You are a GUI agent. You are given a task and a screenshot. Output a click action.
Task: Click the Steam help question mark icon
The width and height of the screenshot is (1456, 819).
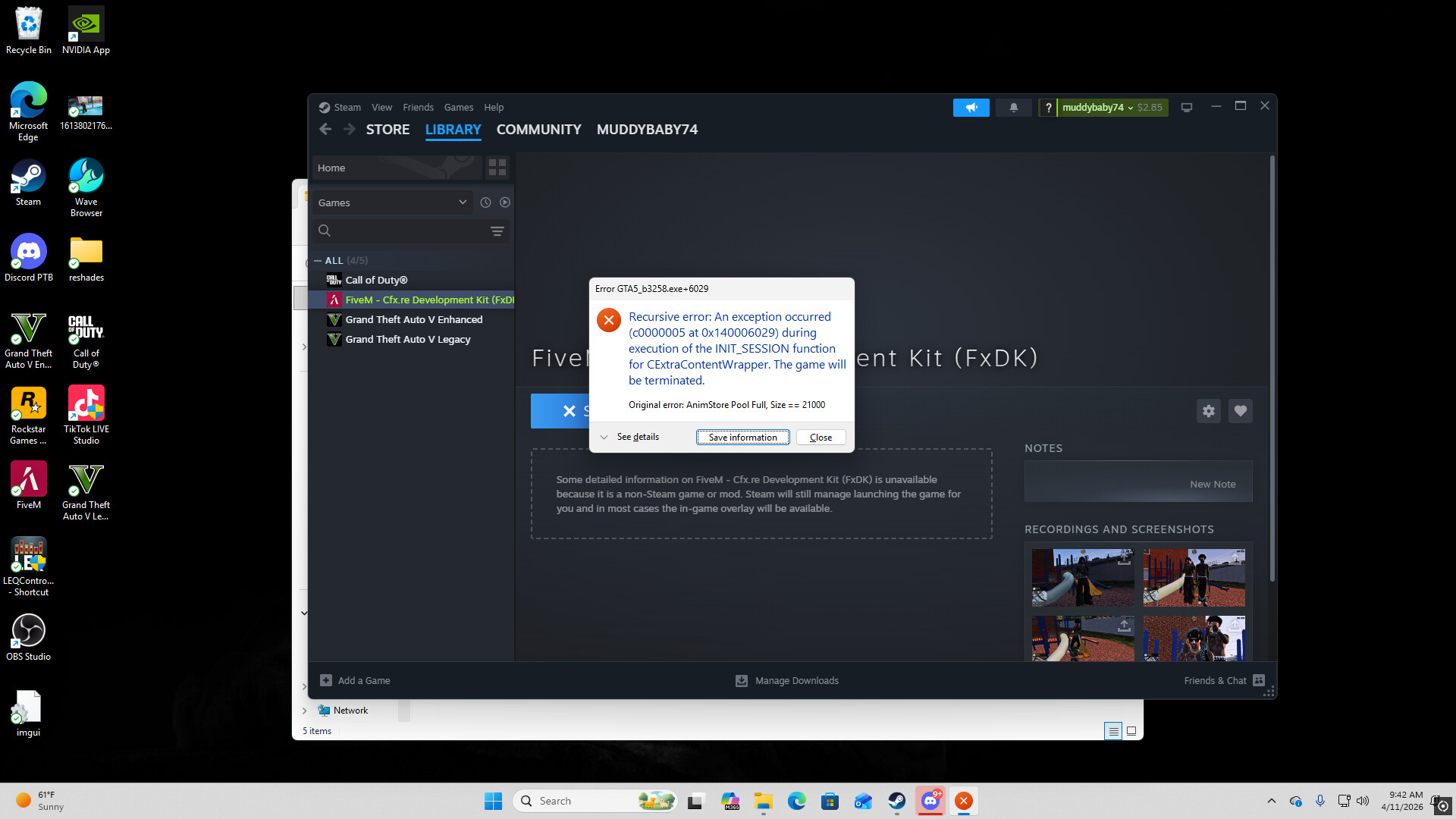tap(1048, 108)
